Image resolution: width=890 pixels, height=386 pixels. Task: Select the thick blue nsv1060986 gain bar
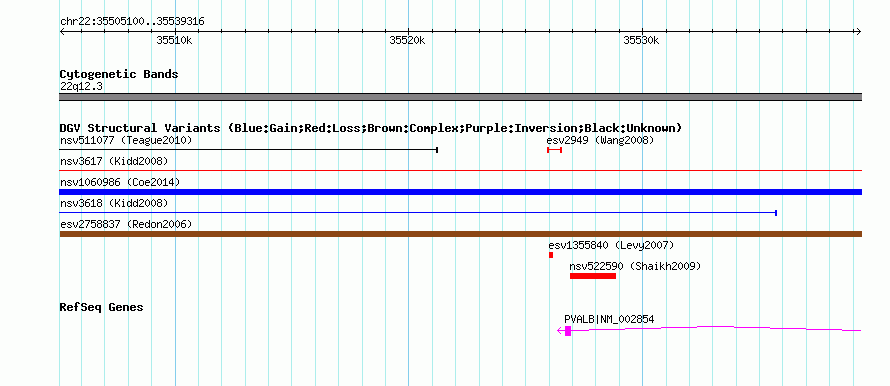(x=460, y=192)
